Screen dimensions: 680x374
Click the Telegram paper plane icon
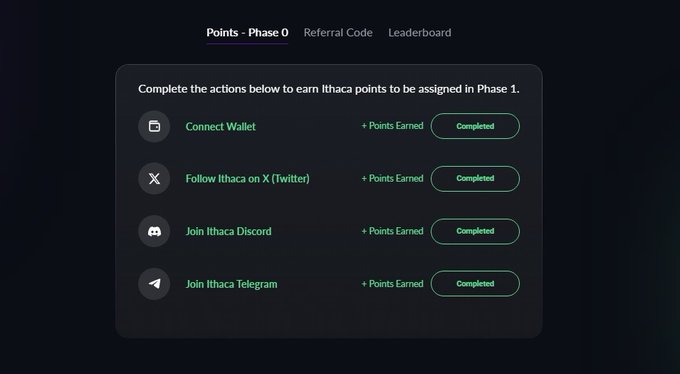pyautogui.click(x=154, y=284)
